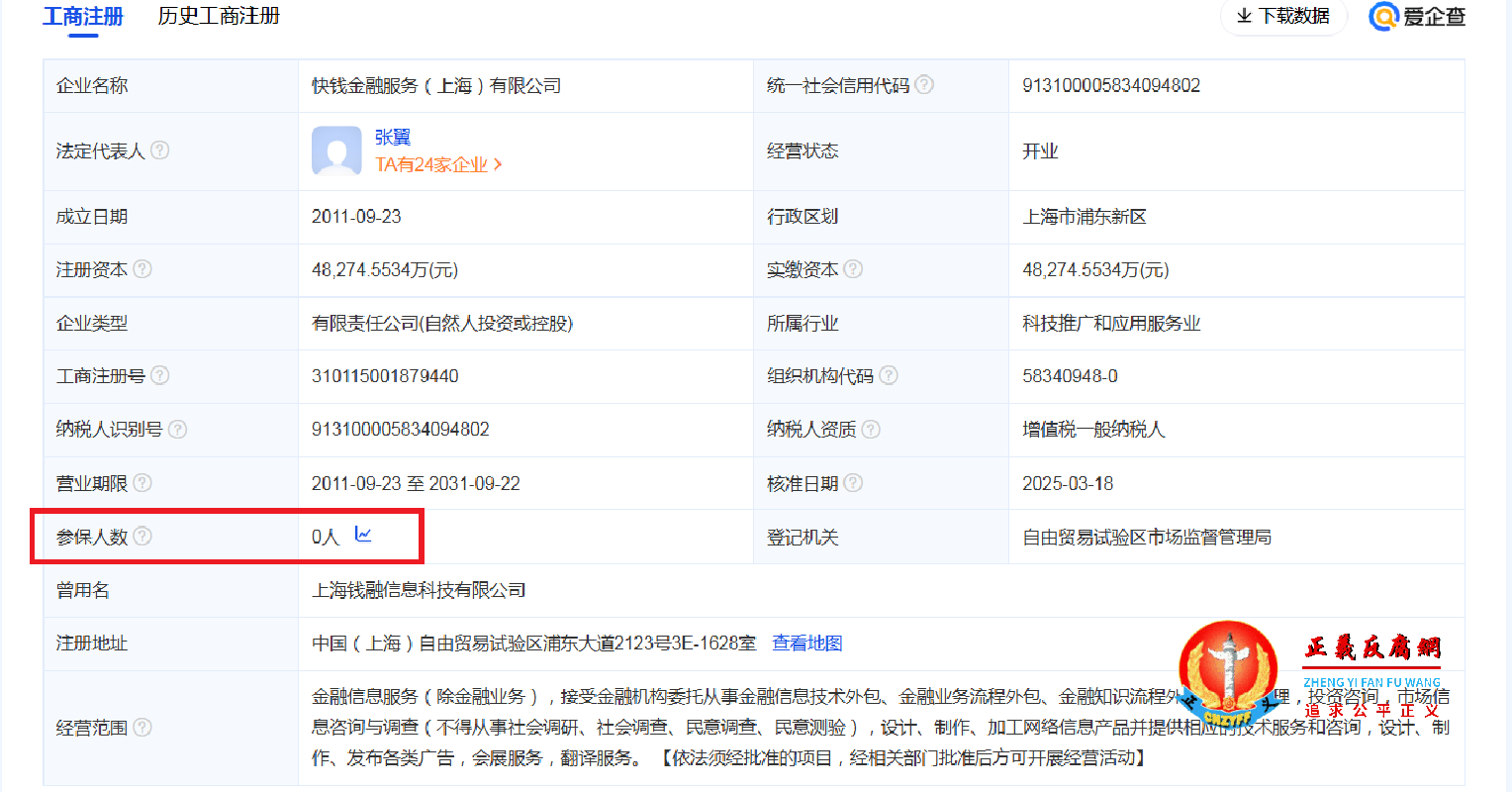Click help icon beside 营业期限
The height and width of the screenshot is (792, 1512).
[x=144, y=482]
